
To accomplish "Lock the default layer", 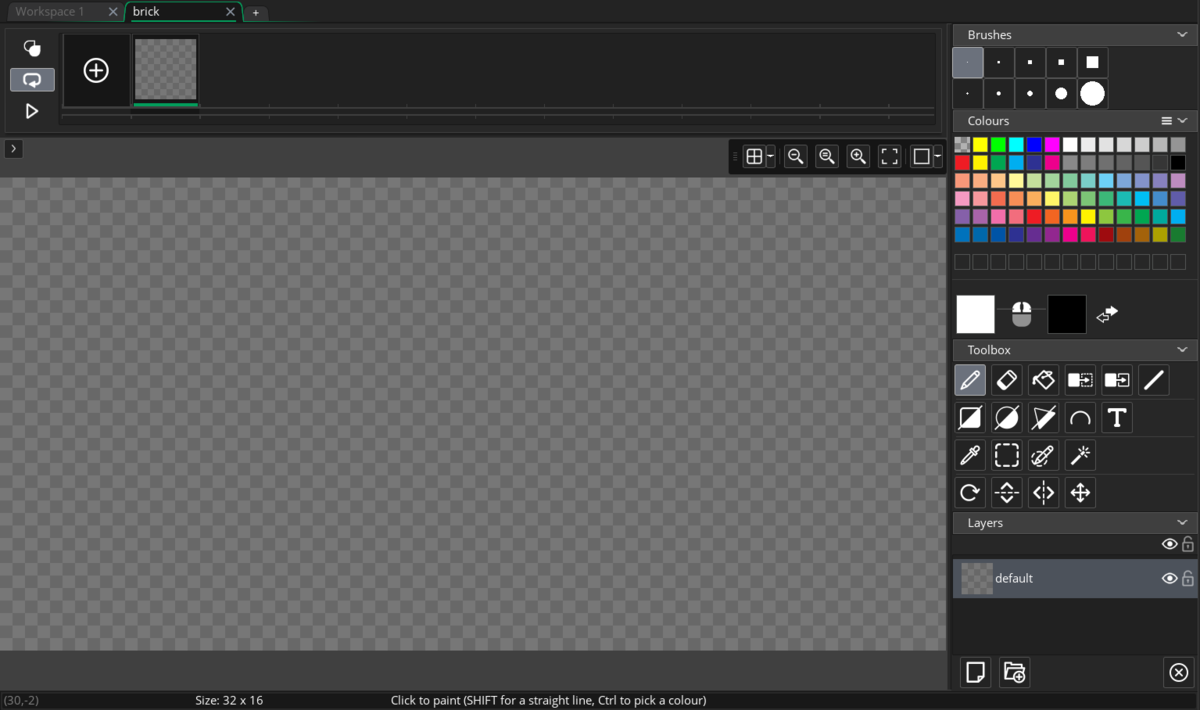I will pyautogui.click(x=1188, y=578).
